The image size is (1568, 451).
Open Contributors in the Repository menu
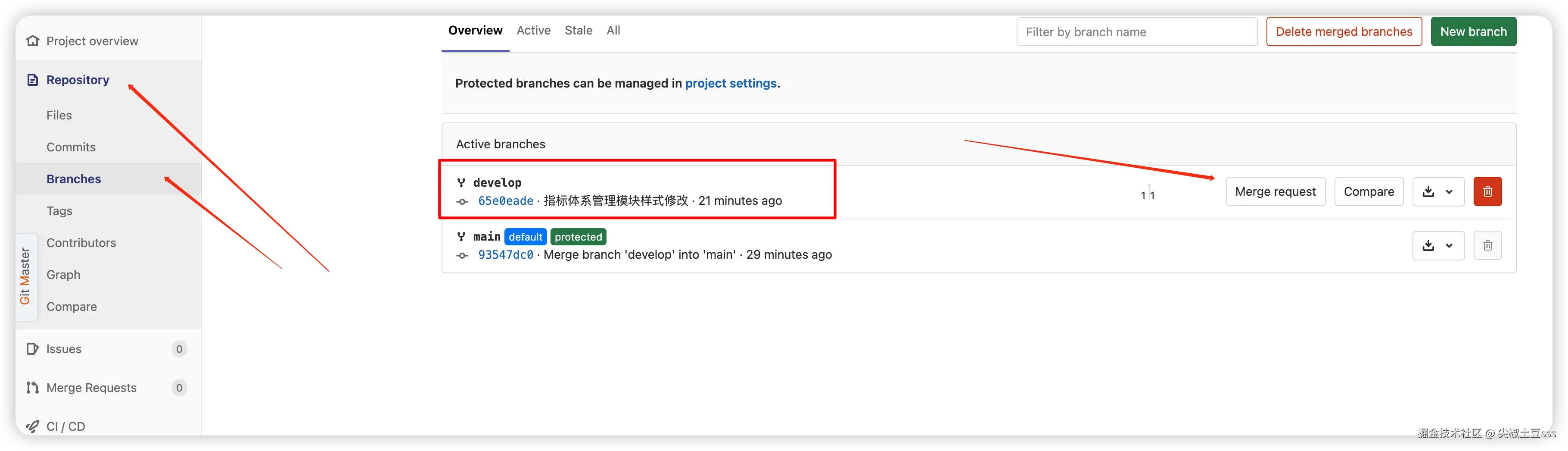point(81,243)
